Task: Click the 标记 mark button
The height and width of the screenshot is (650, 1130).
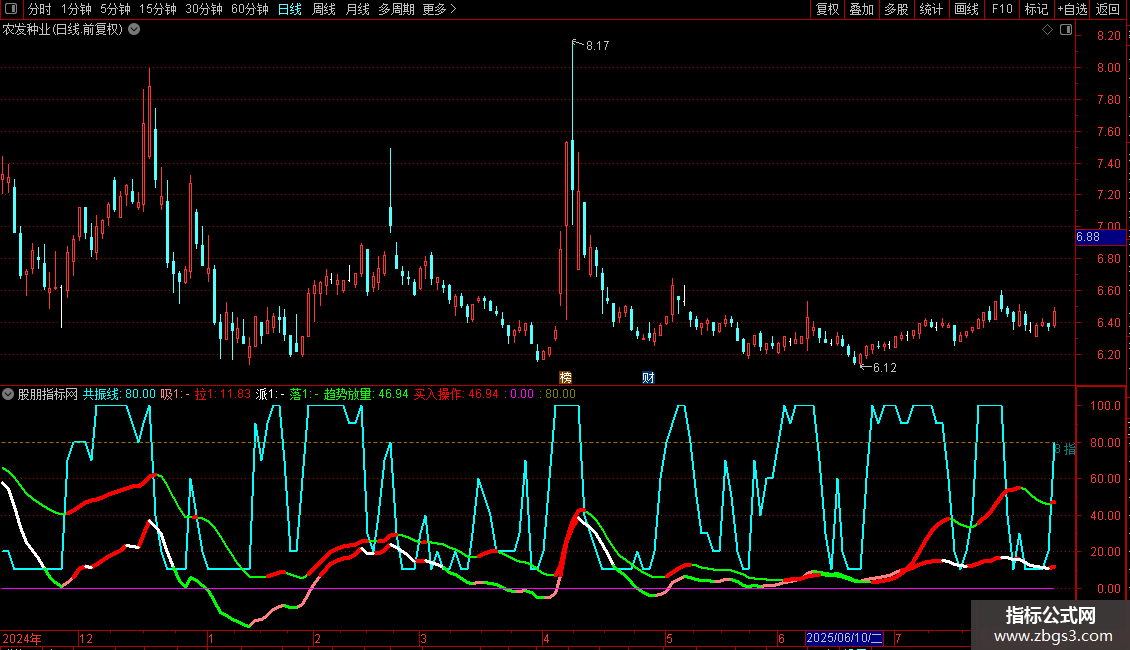Action: click(x=1036, y=9)
